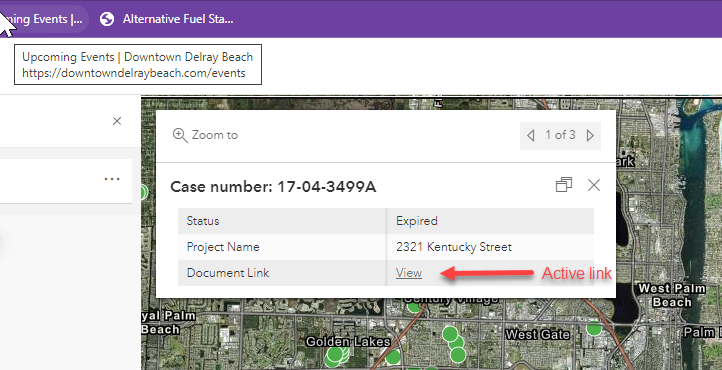Click the Project Name field label

(223, 247)
